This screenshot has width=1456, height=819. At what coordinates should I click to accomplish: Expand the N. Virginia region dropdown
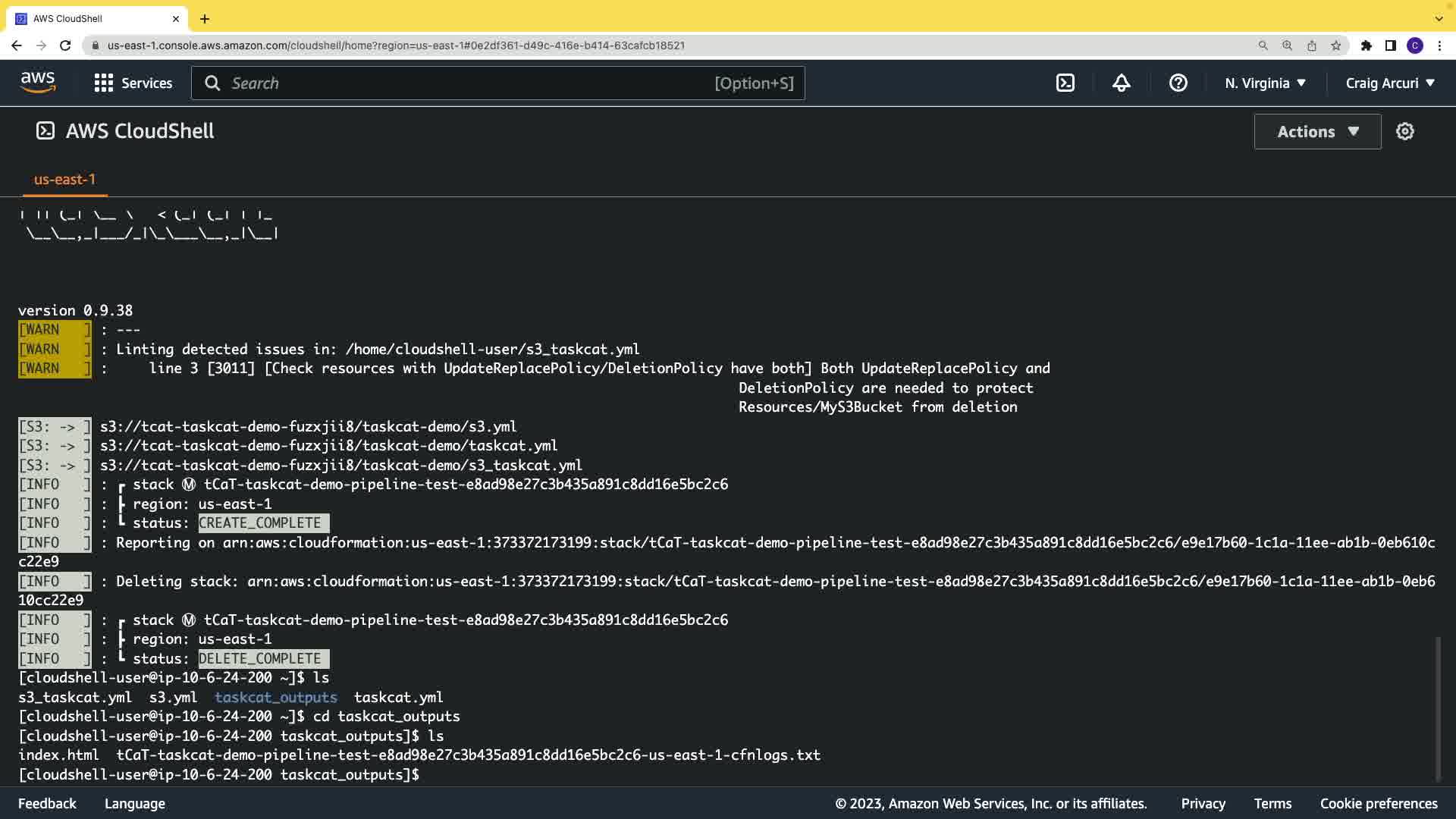tap(1265, 83)
